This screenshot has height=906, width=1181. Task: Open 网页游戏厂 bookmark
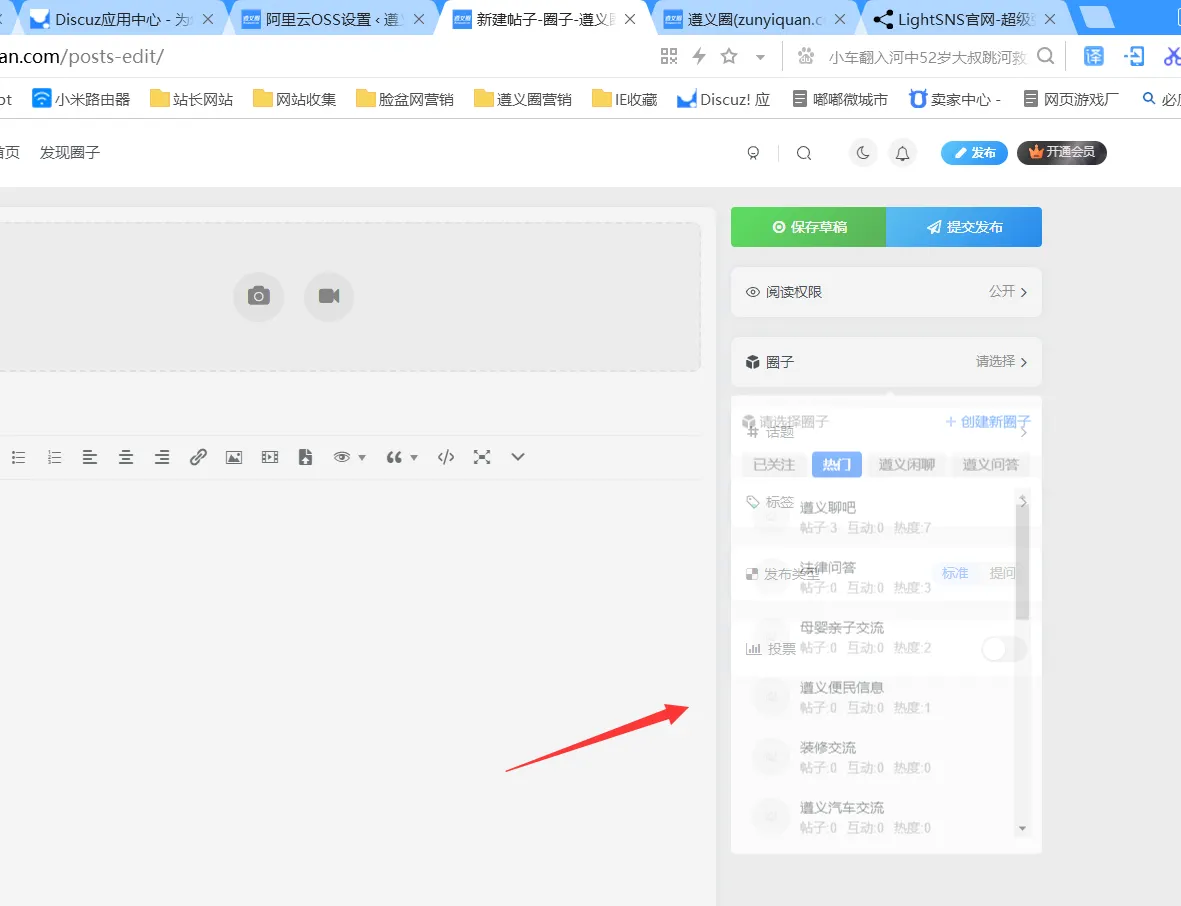click(1071, 99)
